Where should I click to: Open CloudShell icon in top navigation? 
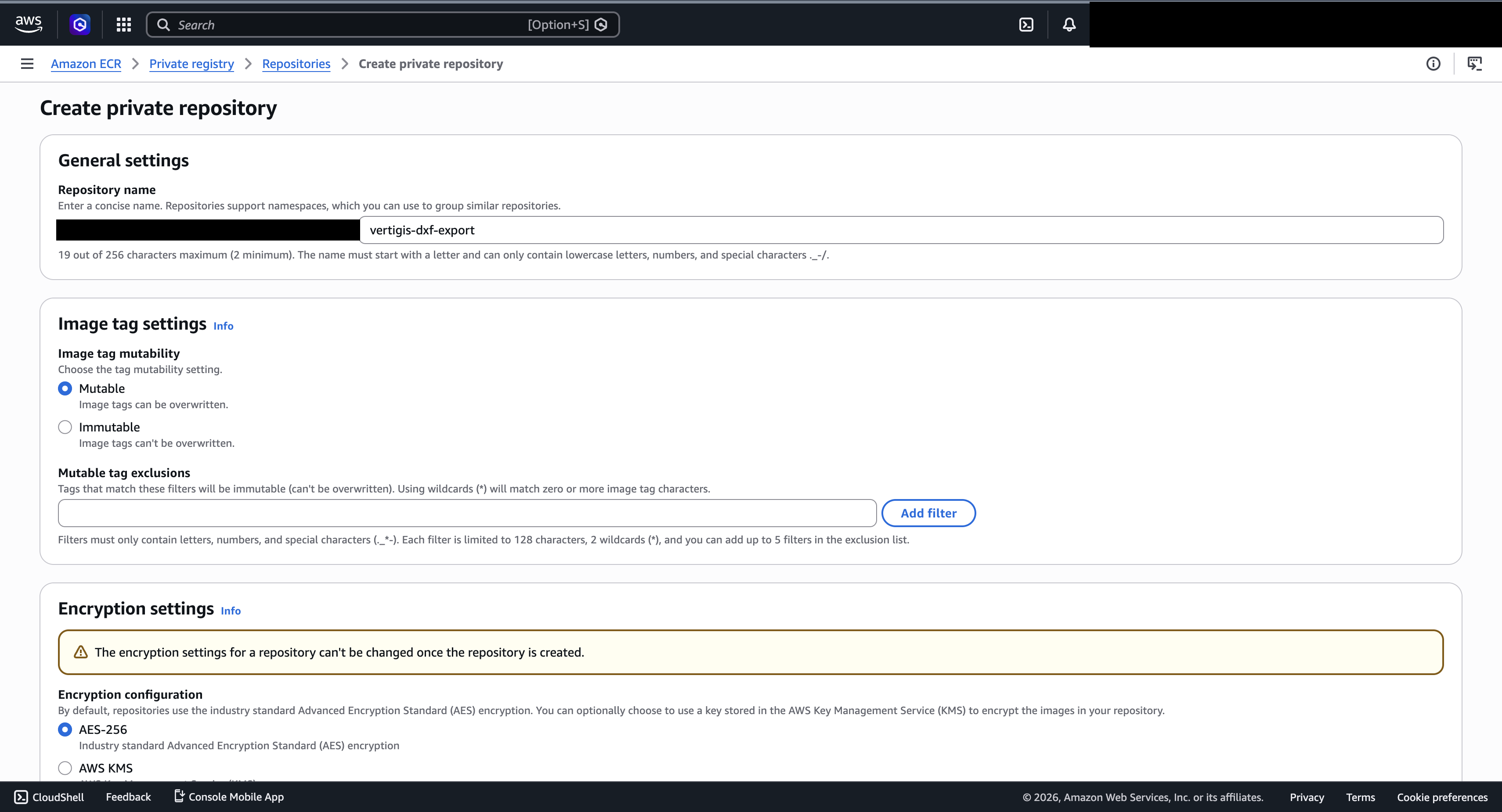pos(1026,25)
